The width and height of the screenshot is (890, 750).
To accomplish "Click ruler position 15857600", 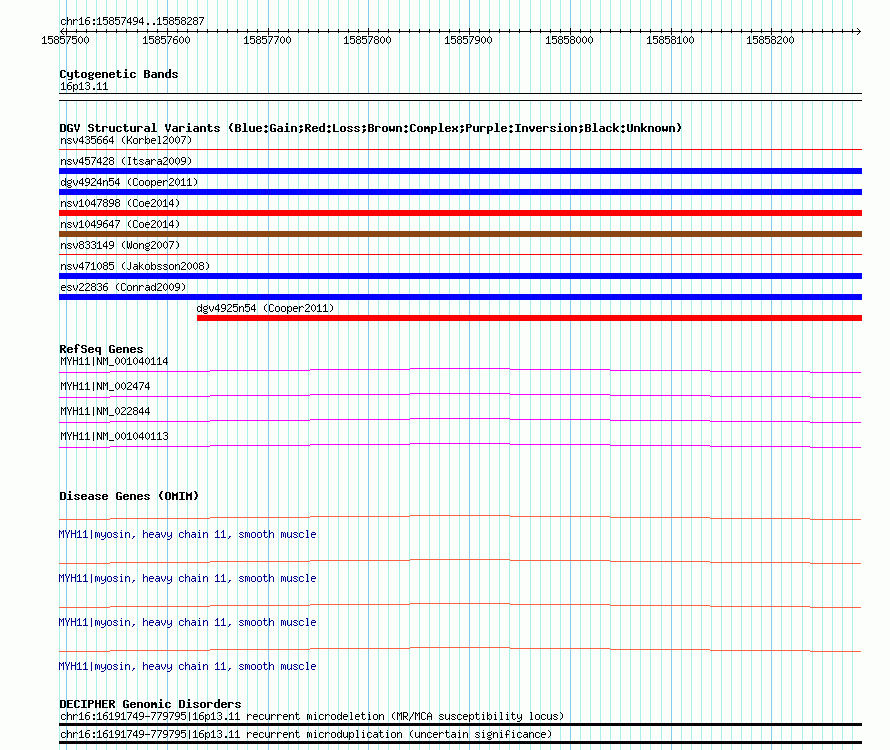I will point(166,40).
